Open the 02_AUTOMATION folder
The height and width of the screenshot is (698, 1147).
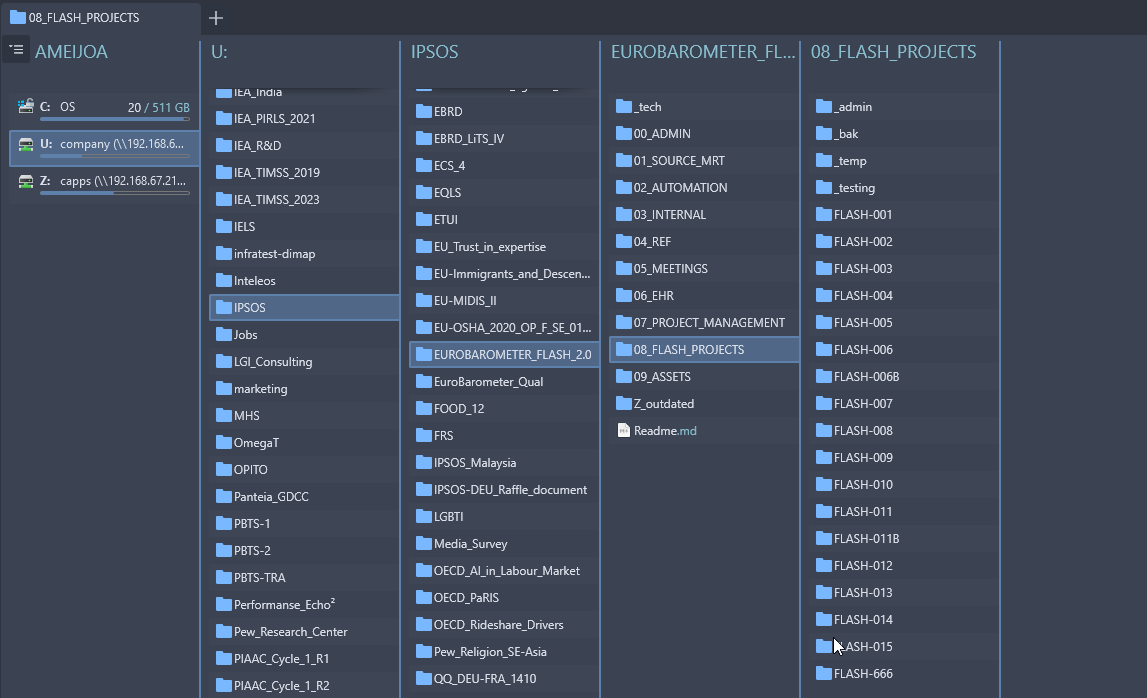[x=704, y=188]
